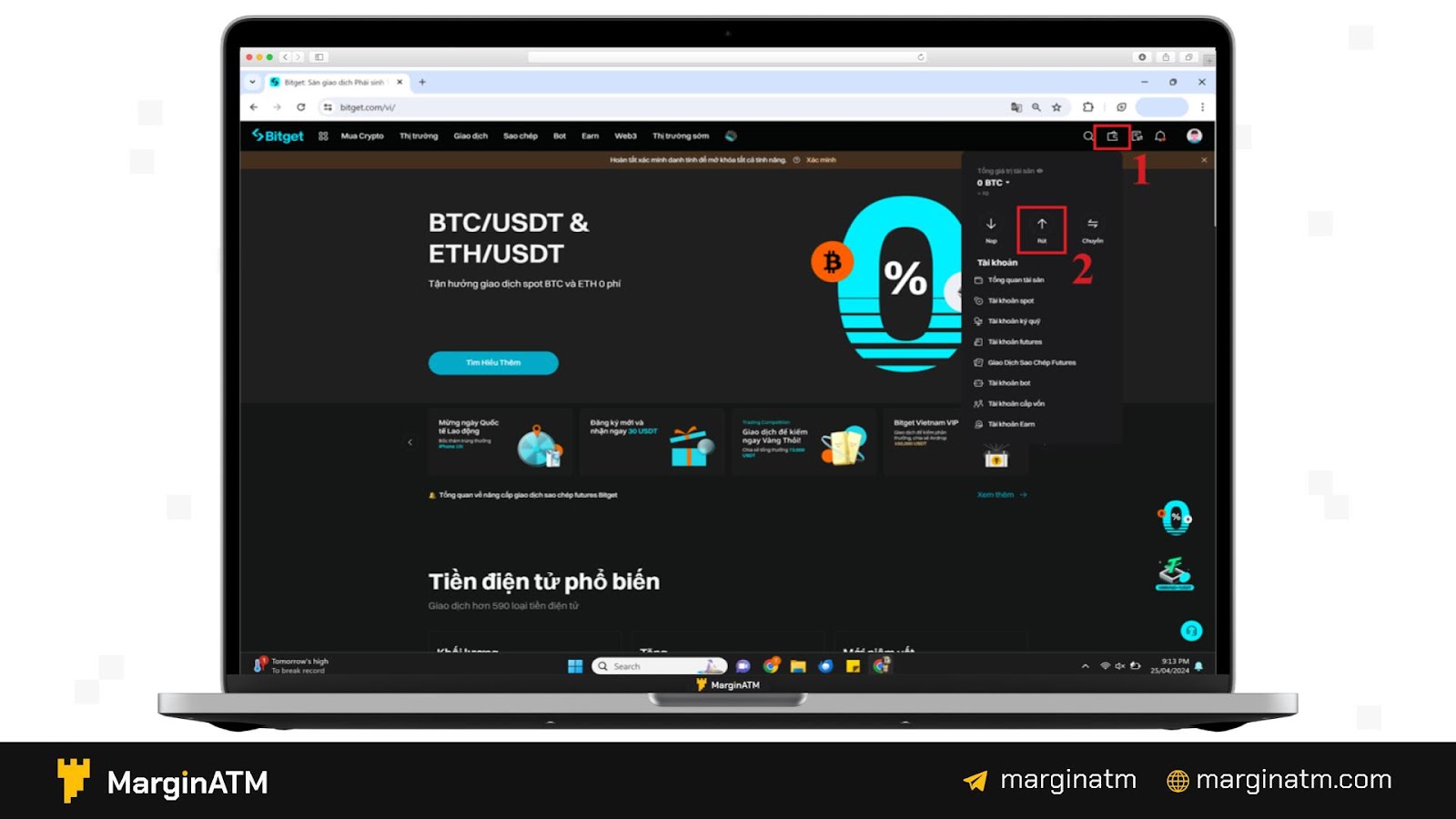Click the Tìm Hiểu Thêm button
Screen dimensions: 1456x819
[493, 363]
